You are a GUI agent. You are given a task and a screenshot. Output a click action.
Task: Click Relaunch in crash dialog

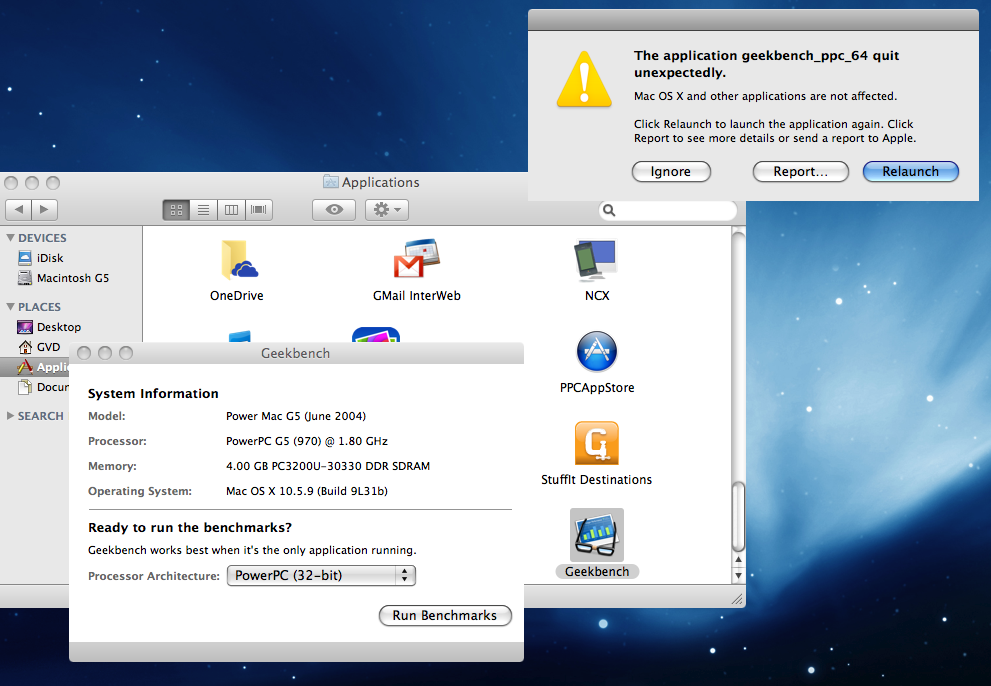click(x=910, y=171)
